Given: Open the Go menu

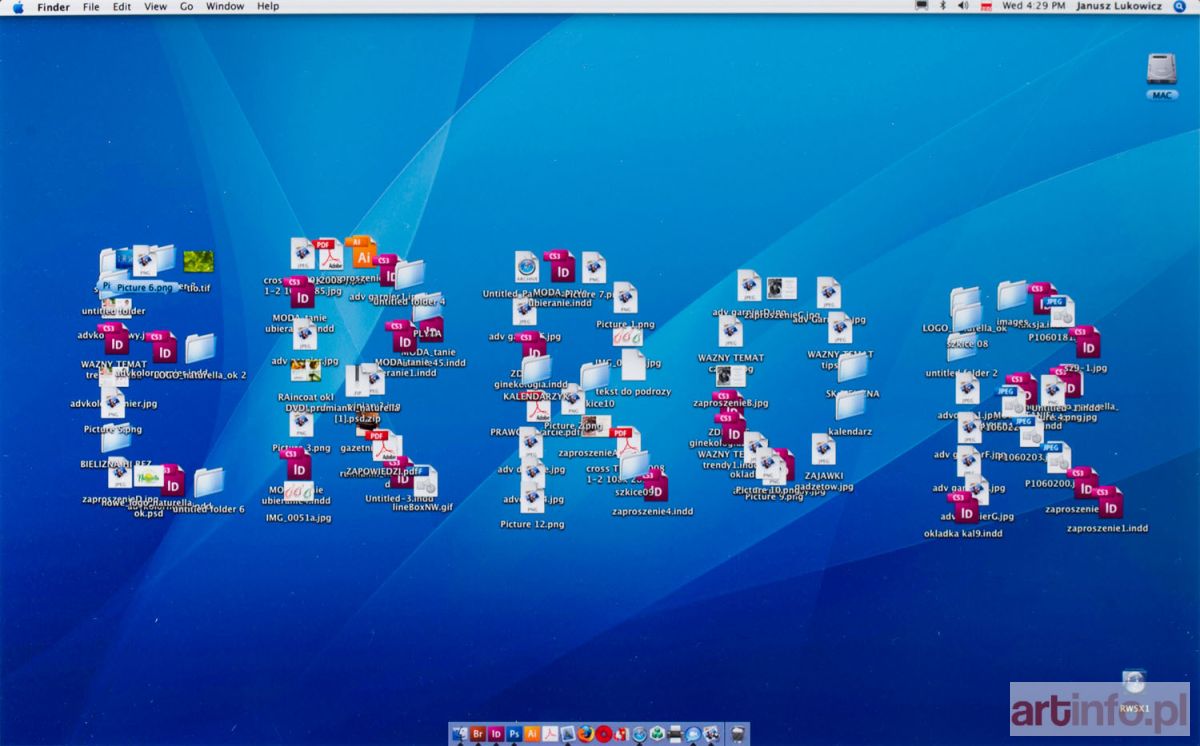Looking at the screenshot, I should coord(187,7).
